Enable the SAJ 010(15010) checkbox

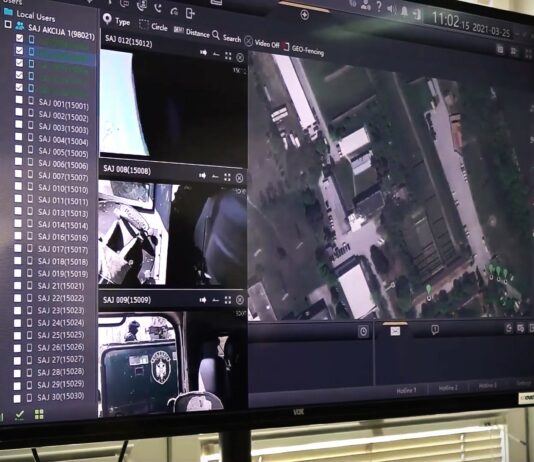[x=18, y=186]
